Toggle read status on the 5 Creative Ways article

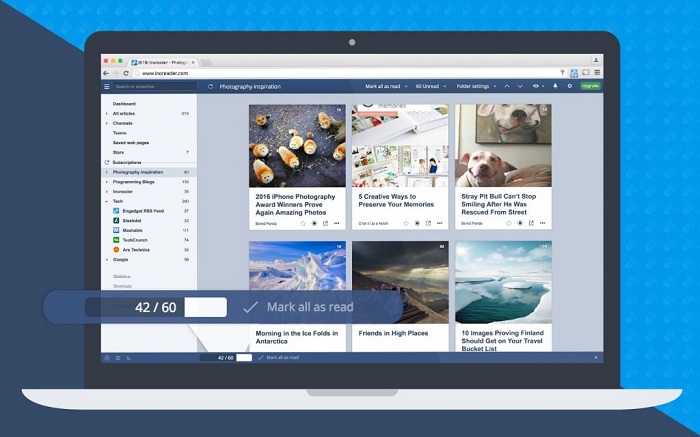[x=417, y=223]
